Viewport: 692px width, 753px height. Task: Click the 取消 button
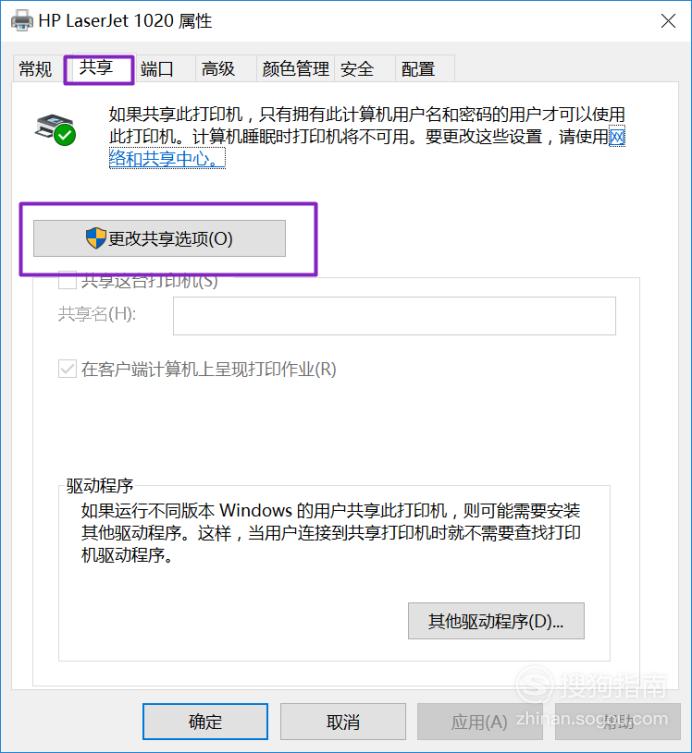pos(343,722)
